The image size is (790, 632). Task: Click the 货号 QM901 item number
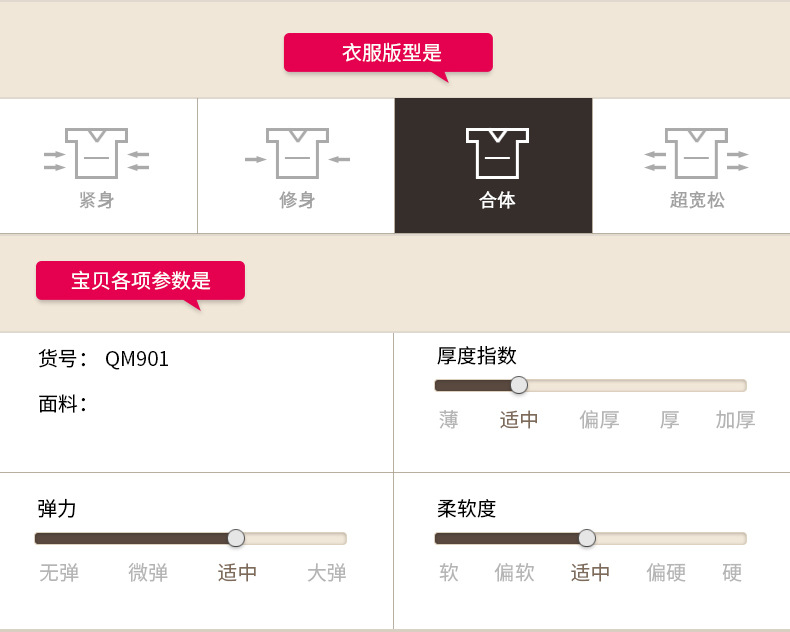137,359
